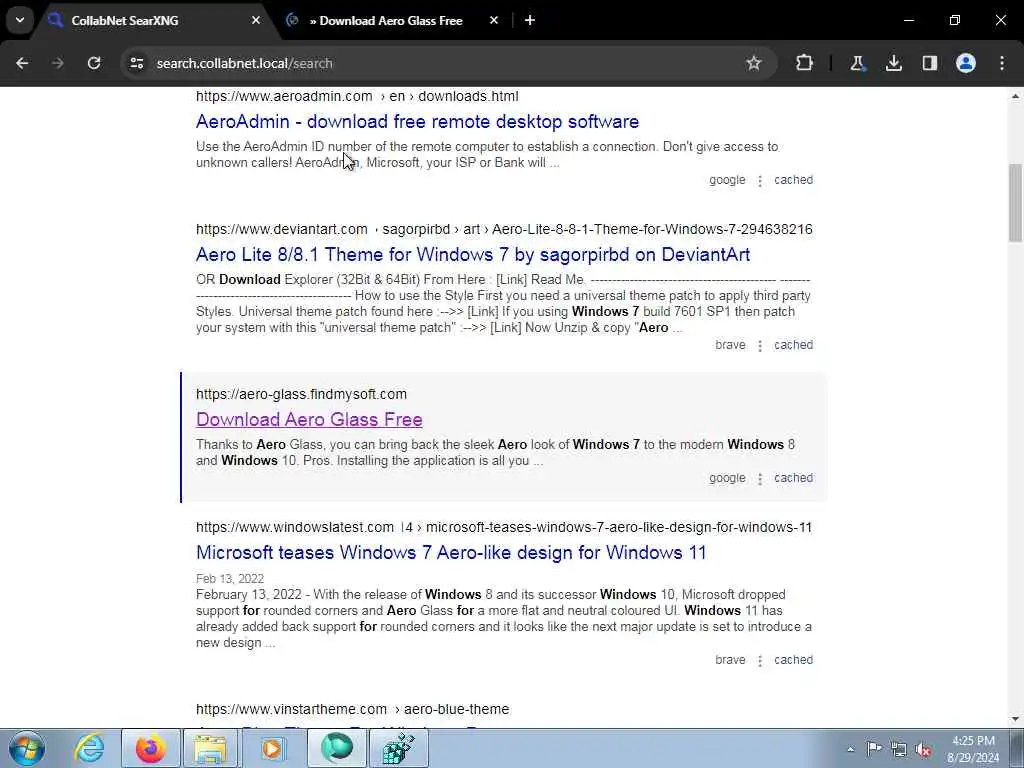The height and width of the screenshot is (768, 1024).
Task: Open the muted volume tray icon
Action: (x=923, y=749)
